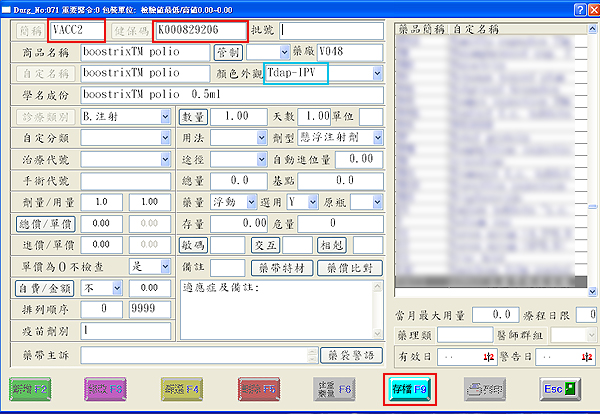This screenshot has height=414, width=600.
Task: Open the 有效日 date picker icon
Action: click(x=488, y=356)
